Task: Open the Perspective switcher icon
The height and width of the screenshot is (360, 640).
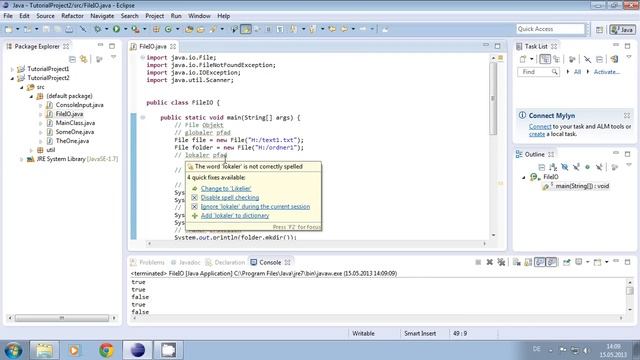Action: (x=599, y=29)
